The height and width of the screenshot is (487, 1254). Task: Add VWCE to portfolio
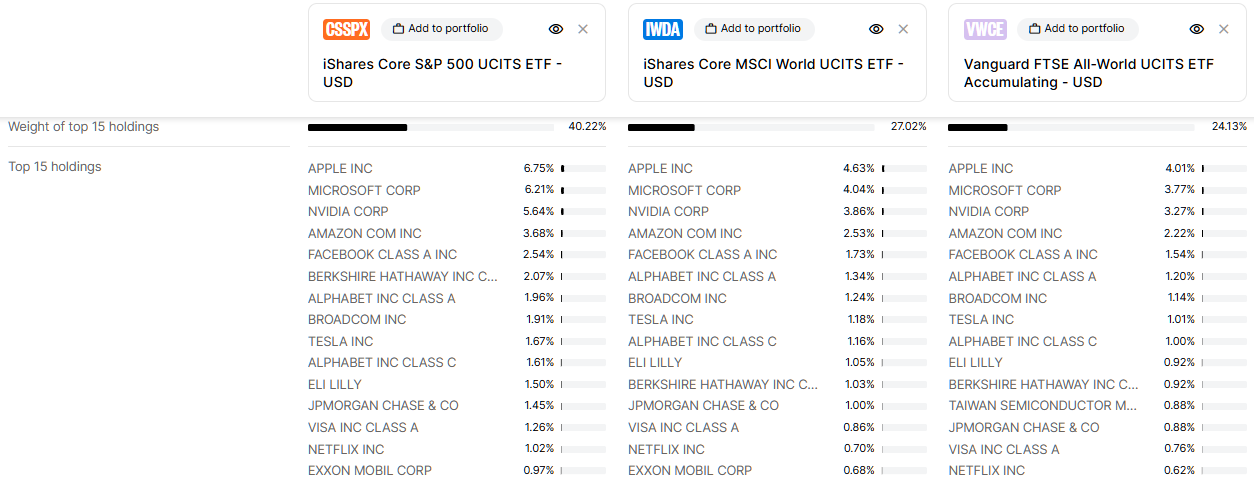pos(1076,29)
